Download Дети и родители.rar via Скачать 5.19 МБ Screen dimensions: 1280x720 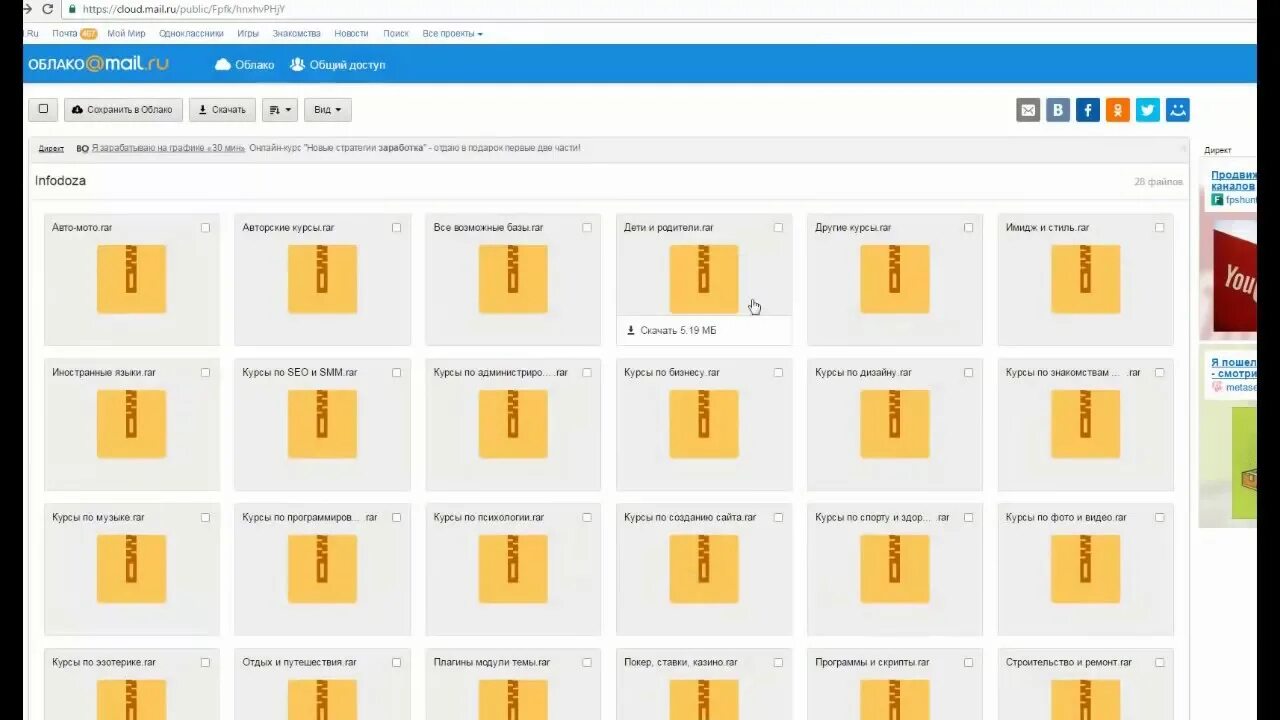pyautogui.click(x=672, y=330)
